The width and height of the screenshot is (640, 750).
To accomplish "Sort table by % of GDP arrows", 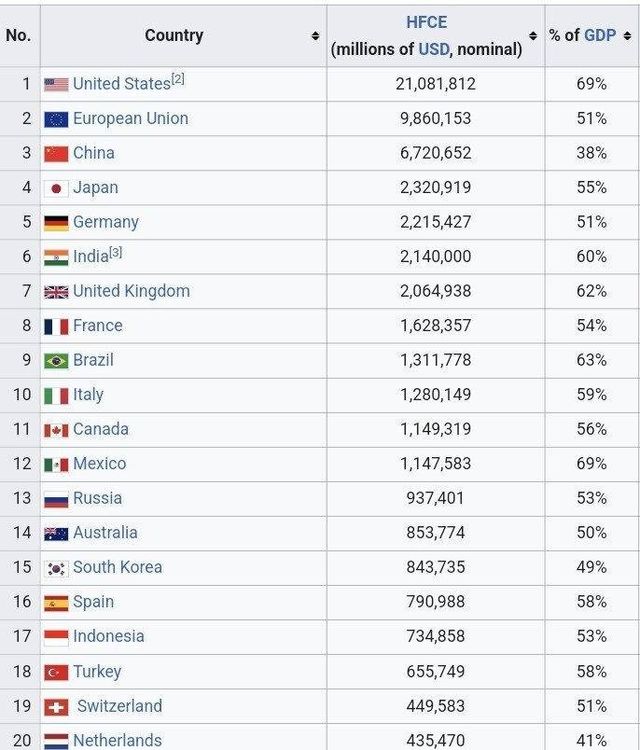I will 627,36.
